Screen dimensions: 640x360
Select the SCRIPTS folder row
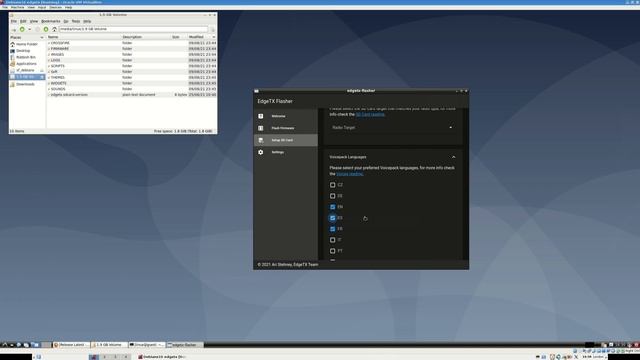point(132,66)
